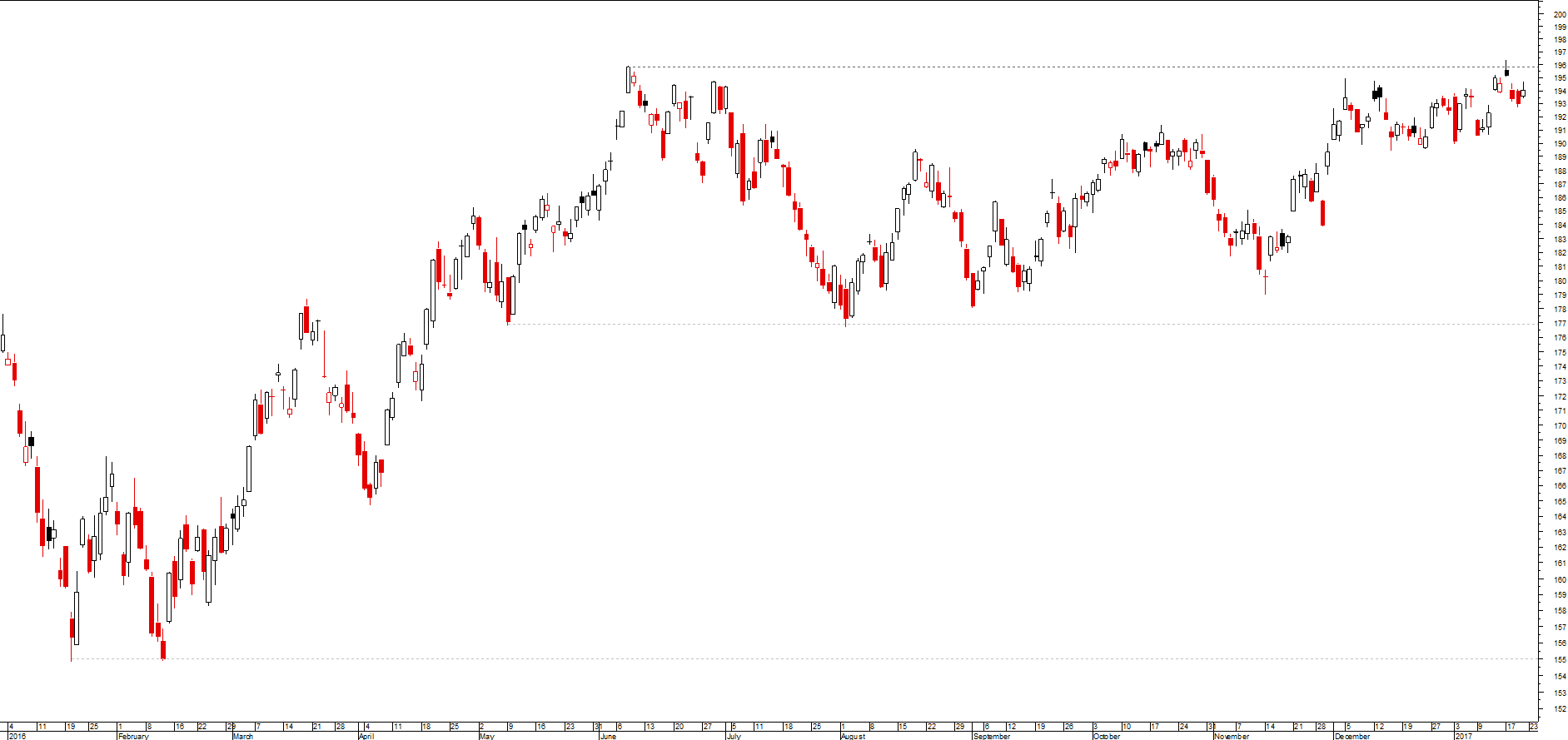Select the 175 value on the price scale
Image resolution: width=1568 pixels, height=740 pixels.
(1559, 352)
